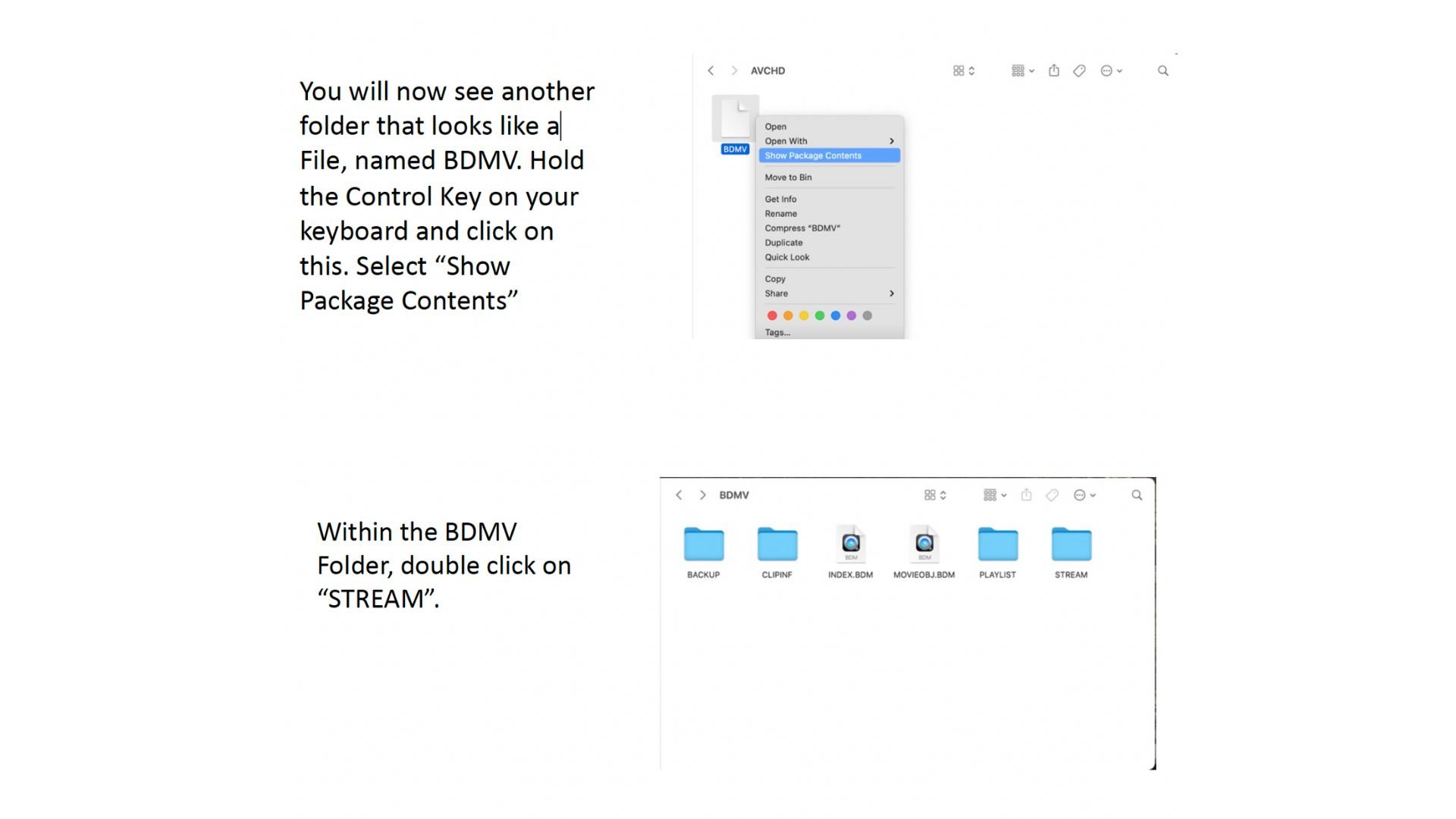Screen dimensions: 1456x819
Task: Apply green tag color
Action: 820,315
